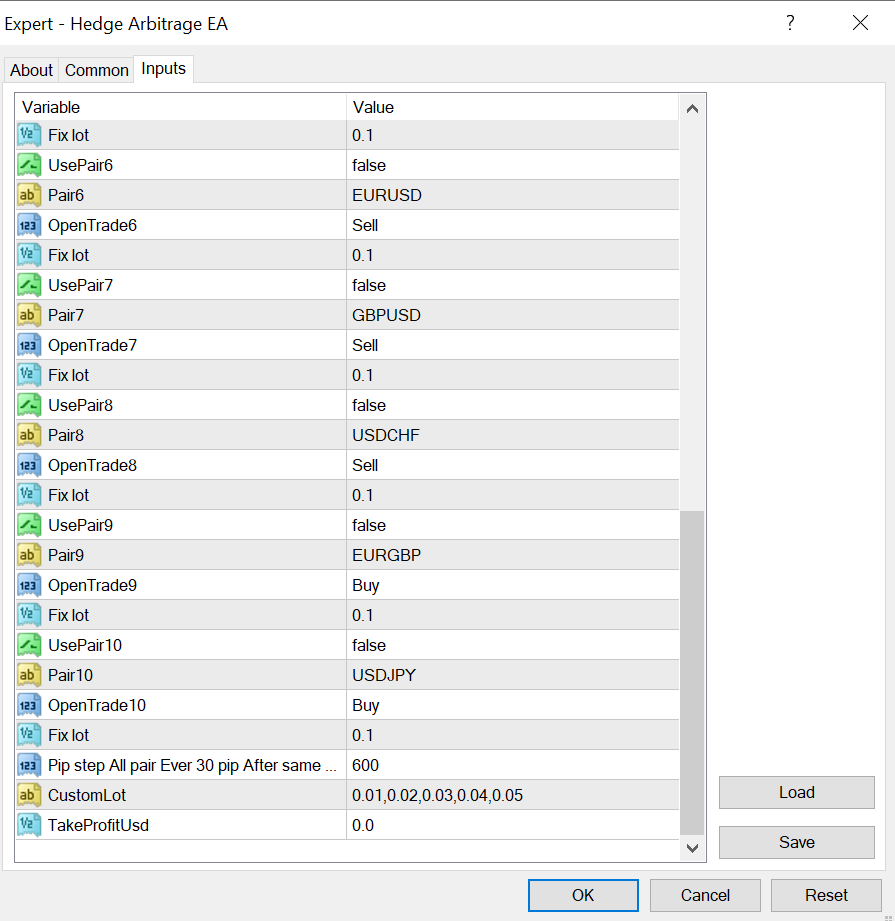
Task: Edit the TakeProfitUsd value 0.0
Action: coord(512,825)
